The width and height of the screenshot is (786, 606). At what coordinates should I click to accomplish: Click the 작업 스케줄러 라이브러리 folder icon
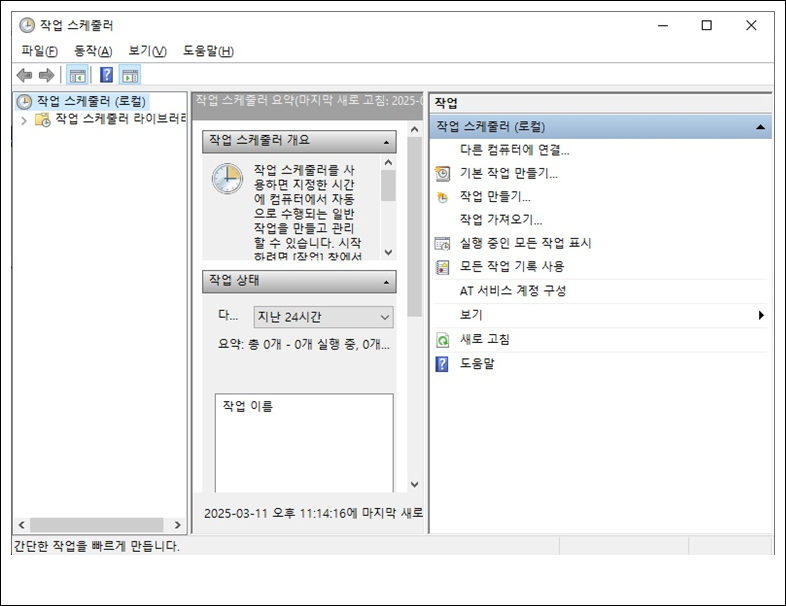coord(43,119)
